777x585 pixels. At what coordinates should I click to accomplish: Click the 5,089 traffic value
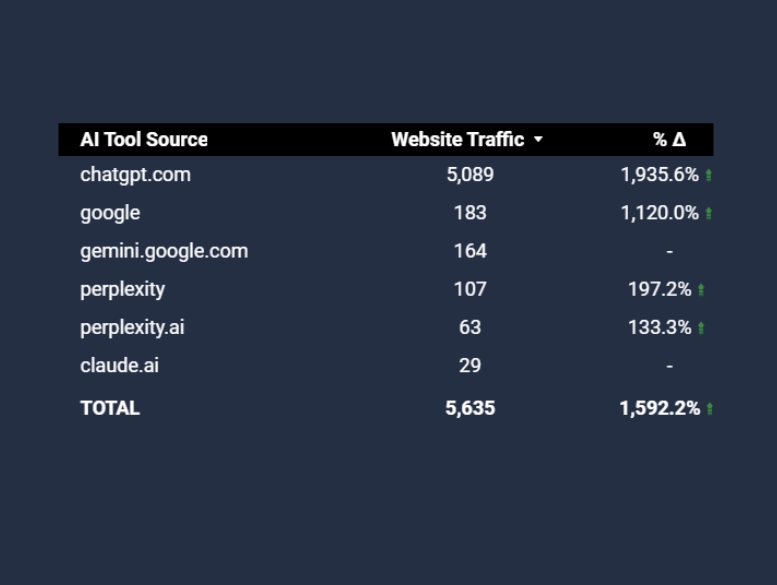(470, 175)
